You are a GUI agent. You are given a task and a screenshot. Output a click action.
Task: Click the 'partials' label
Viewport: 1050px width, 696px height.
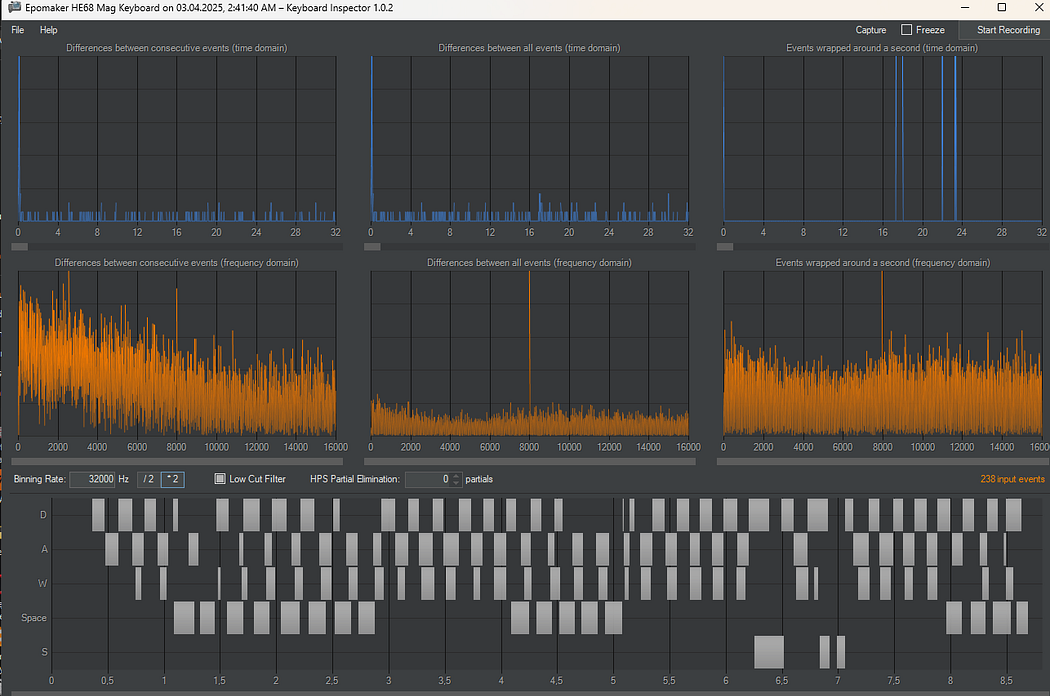[x=479, y=479]
